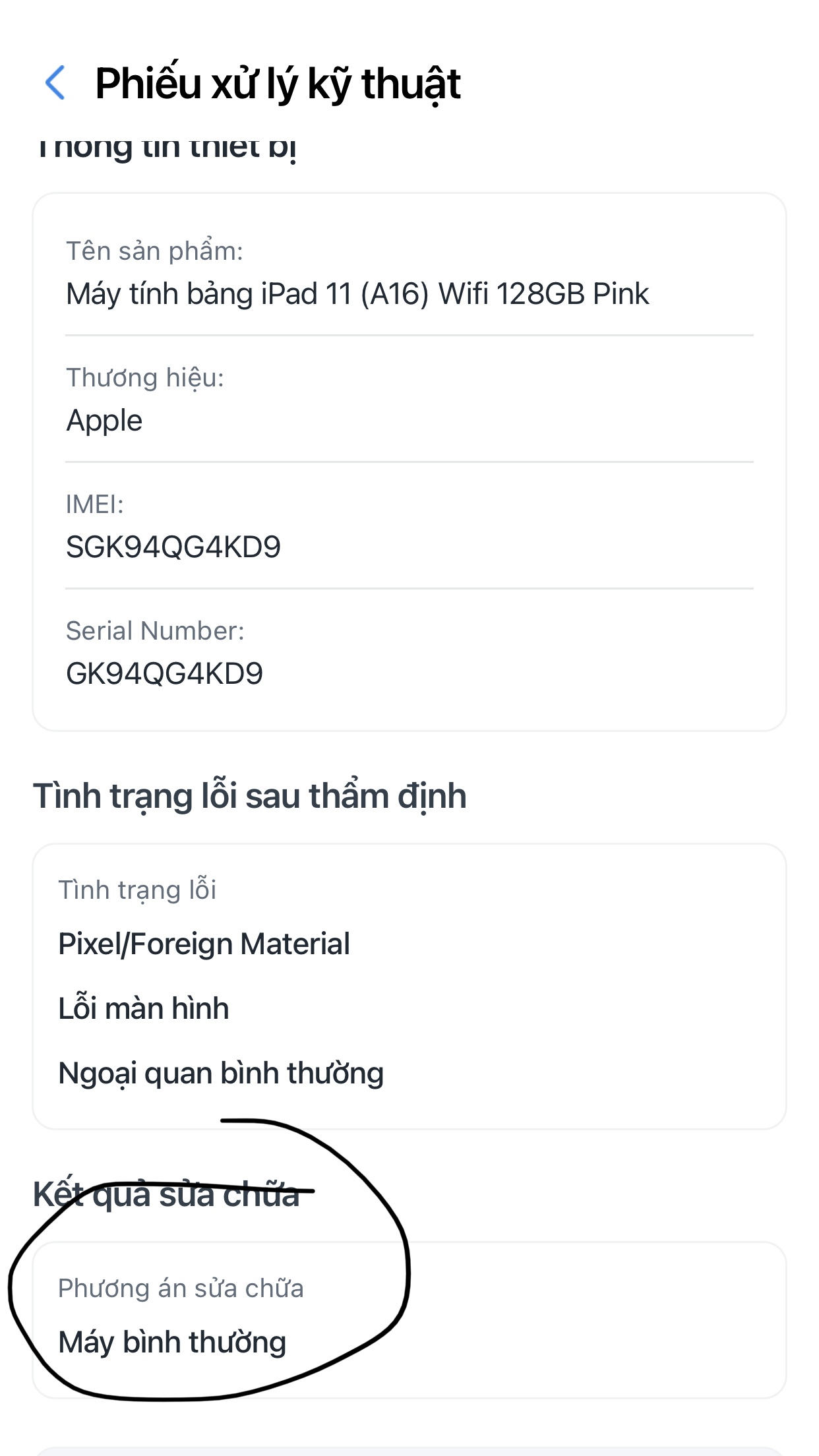The image size is (819, 1456).
Task: Click the partially hidden 'Thông tin thiết bị' heading
Action: pyautogui.click(x=166, y=148)
